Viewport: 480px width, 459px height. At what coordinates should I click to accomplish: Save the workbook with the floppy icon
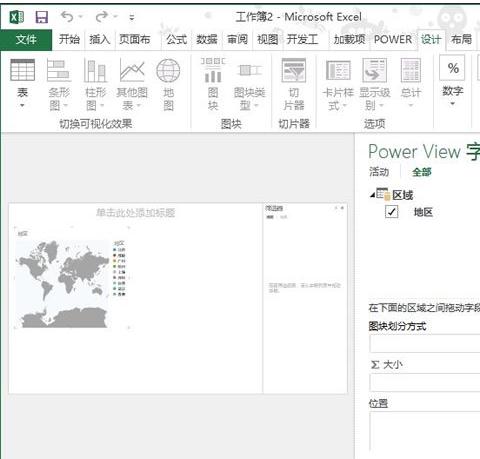coord(42,17)
